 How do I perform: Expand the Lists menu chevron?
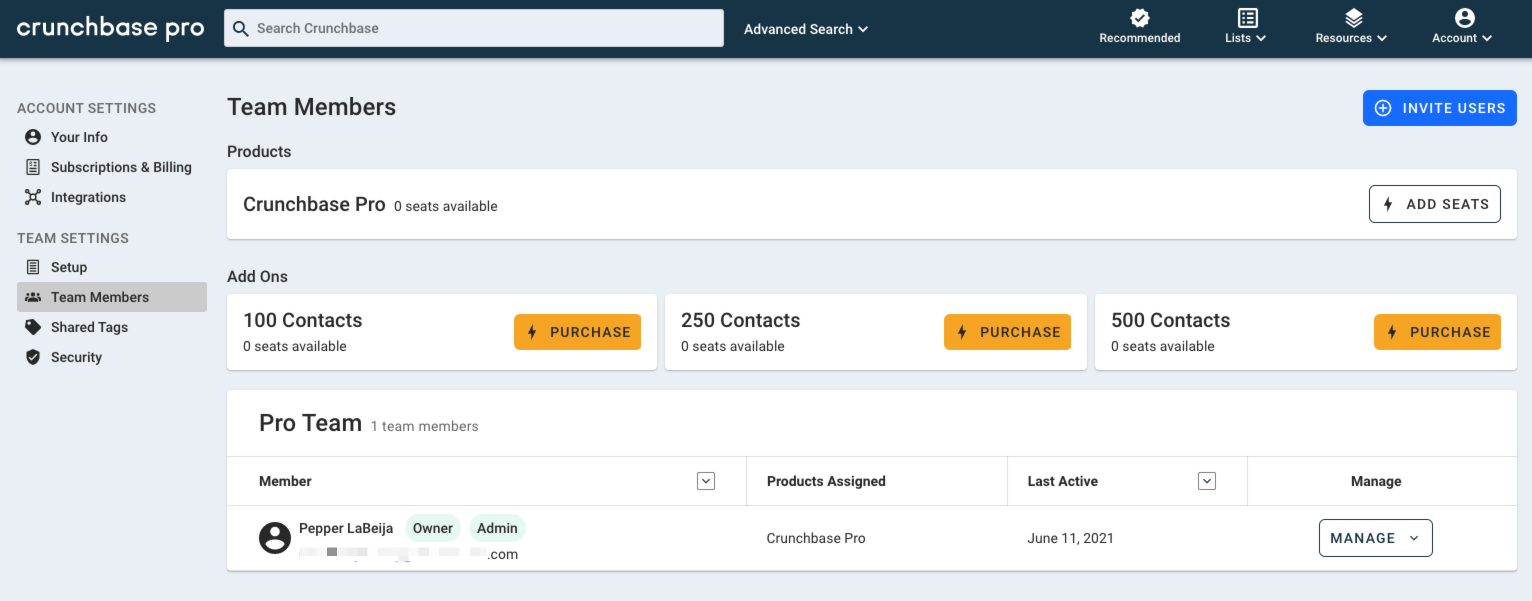pos(1261,38)
